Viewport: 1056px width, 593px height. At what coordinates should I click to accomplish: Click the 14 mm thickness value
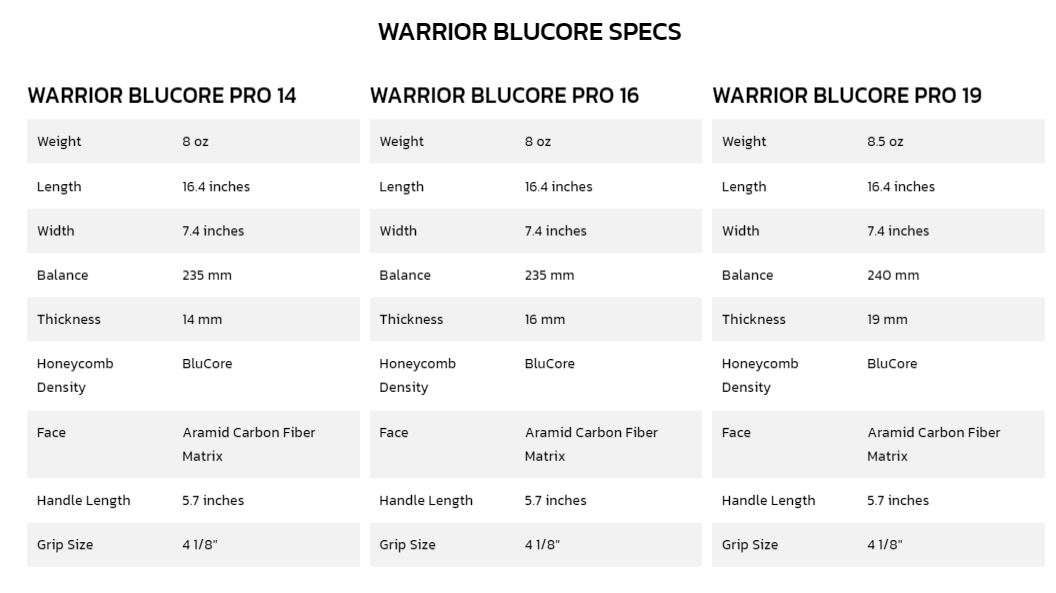pyautogui.click(x=202, y=319)
